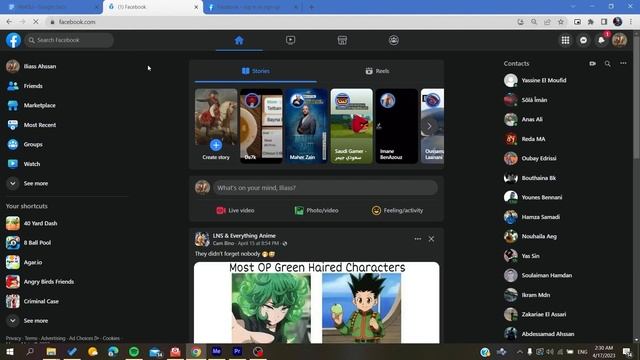
Task: Open Adobe Media Encoder from taskbar
Action: (216, 351)
